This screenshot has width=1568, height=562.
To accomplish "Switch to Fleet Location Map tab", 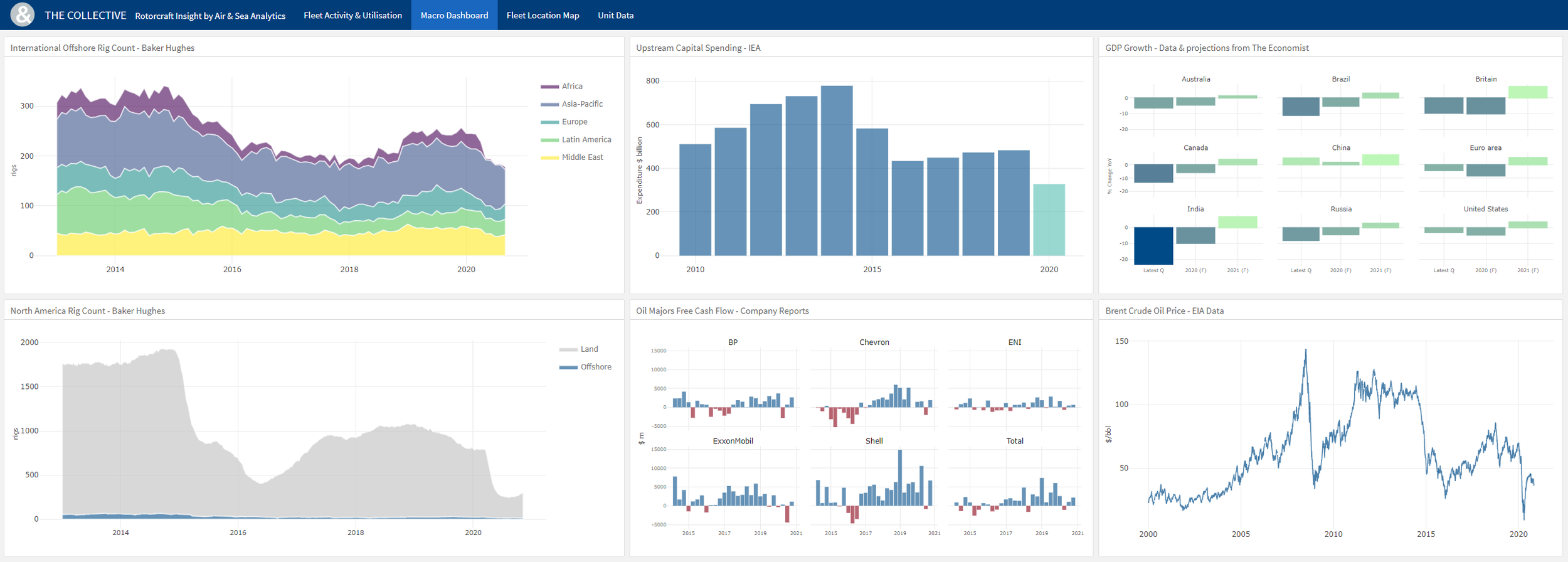I will point(543,15).
